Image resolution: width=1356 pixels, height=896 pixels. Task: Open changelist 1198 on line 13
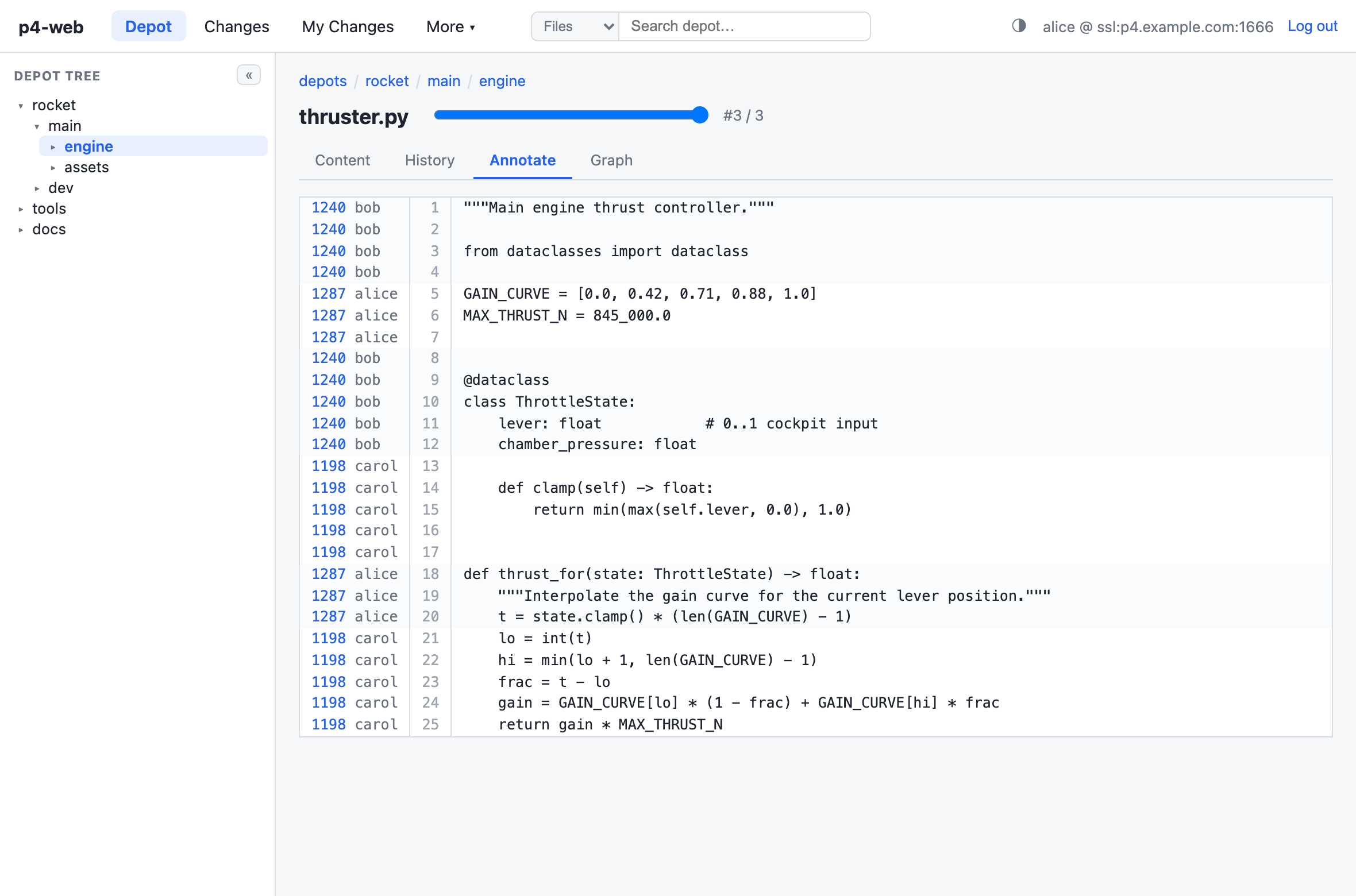(329, 466)
